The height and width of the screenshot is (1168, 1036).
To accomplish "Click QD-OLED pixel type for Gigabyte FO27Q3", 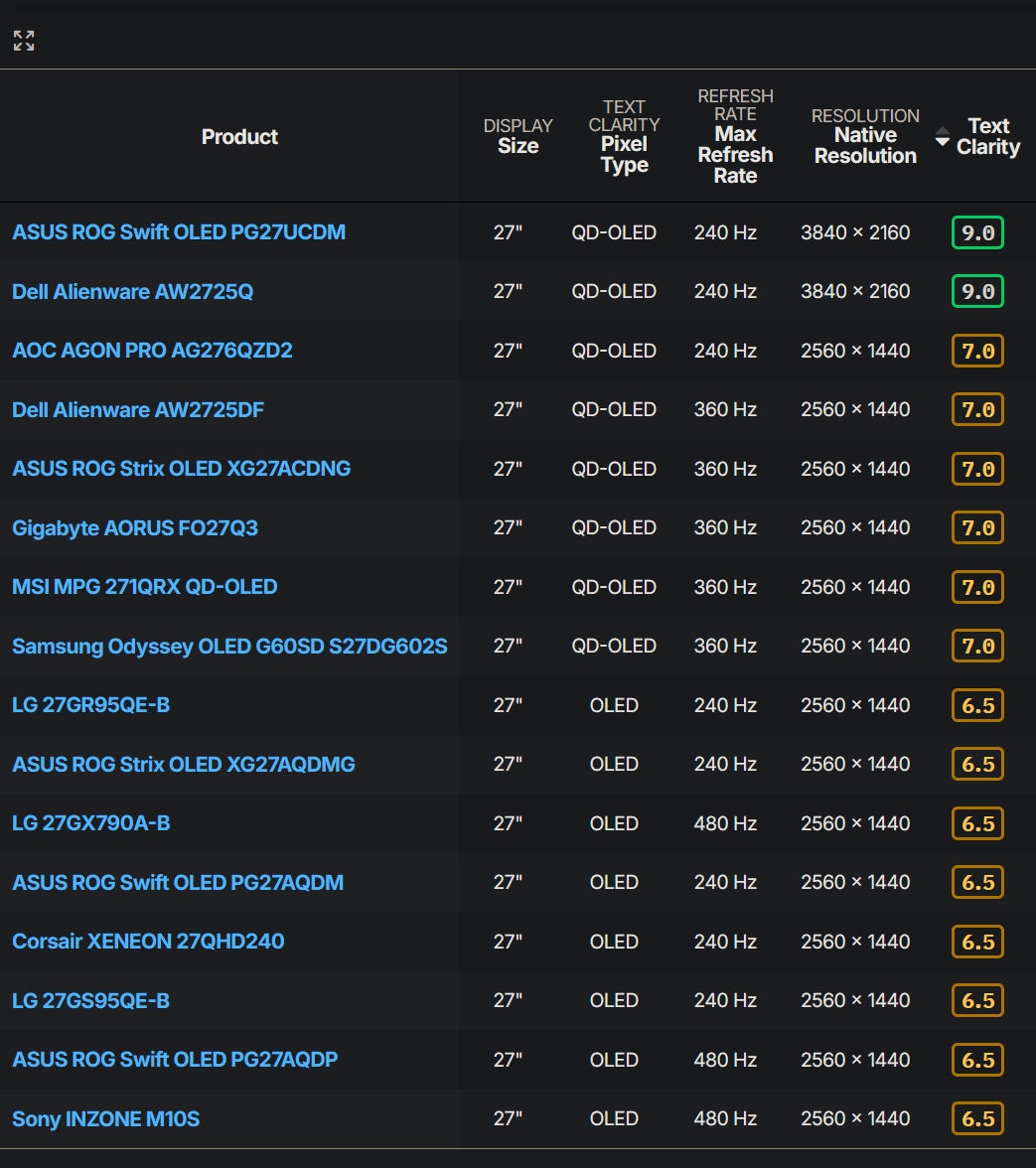I will tap(614, 528).
